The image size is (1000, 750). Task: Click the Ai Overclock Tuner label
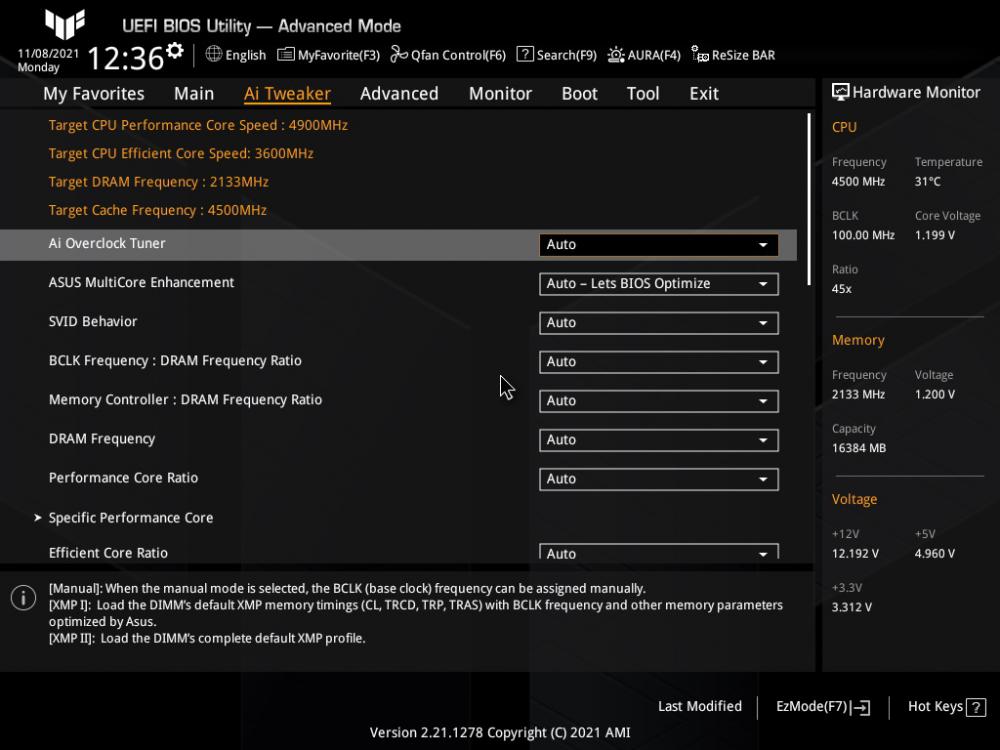[107, 244]
